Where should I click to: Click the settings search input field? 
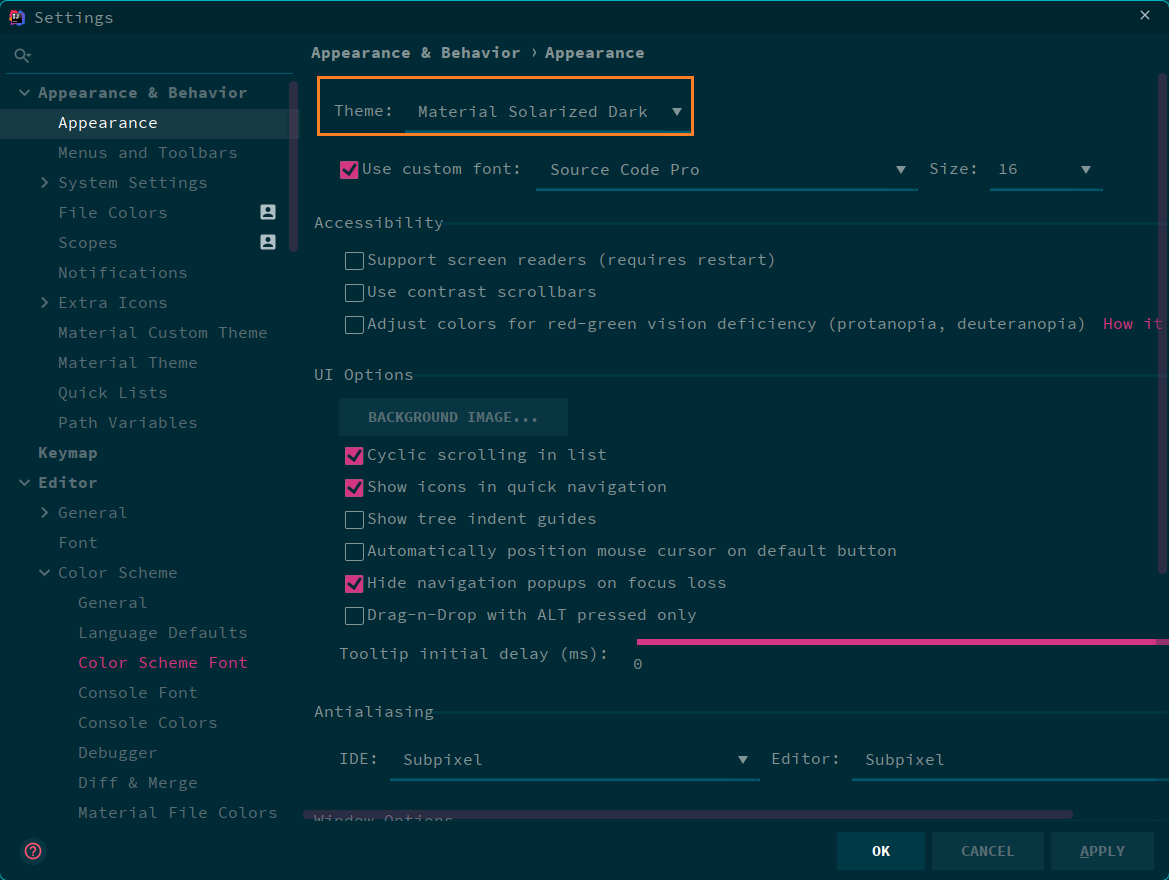click(x=149, y=55)
